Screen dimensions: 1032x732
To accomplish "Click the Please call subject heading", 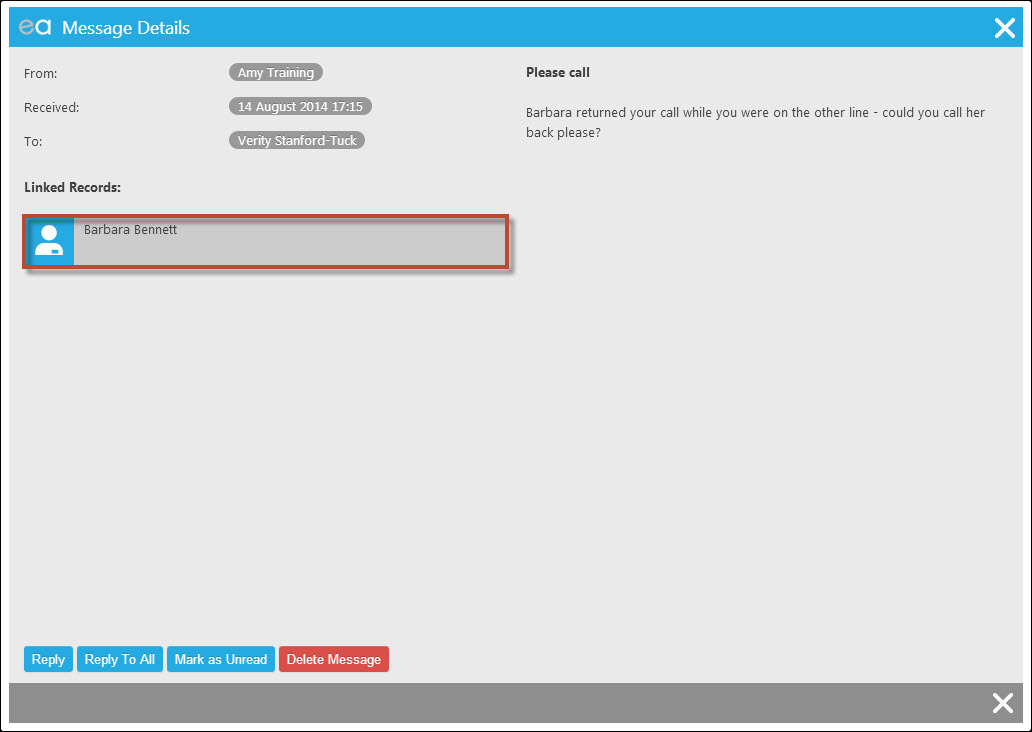I will tap(557, 72).
